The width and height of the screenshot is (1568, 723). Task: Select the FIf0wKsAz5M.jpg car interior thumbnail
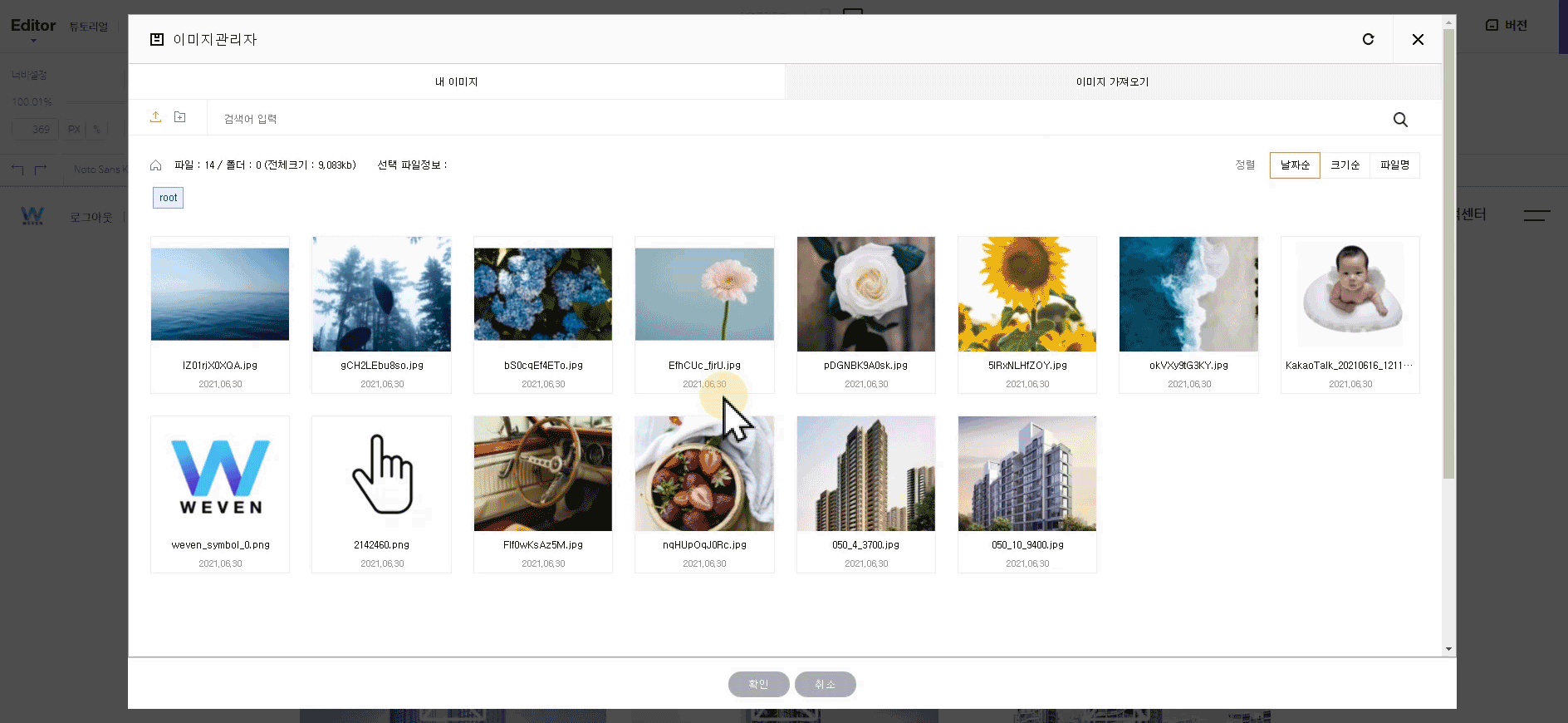click(x=543, y=474)
